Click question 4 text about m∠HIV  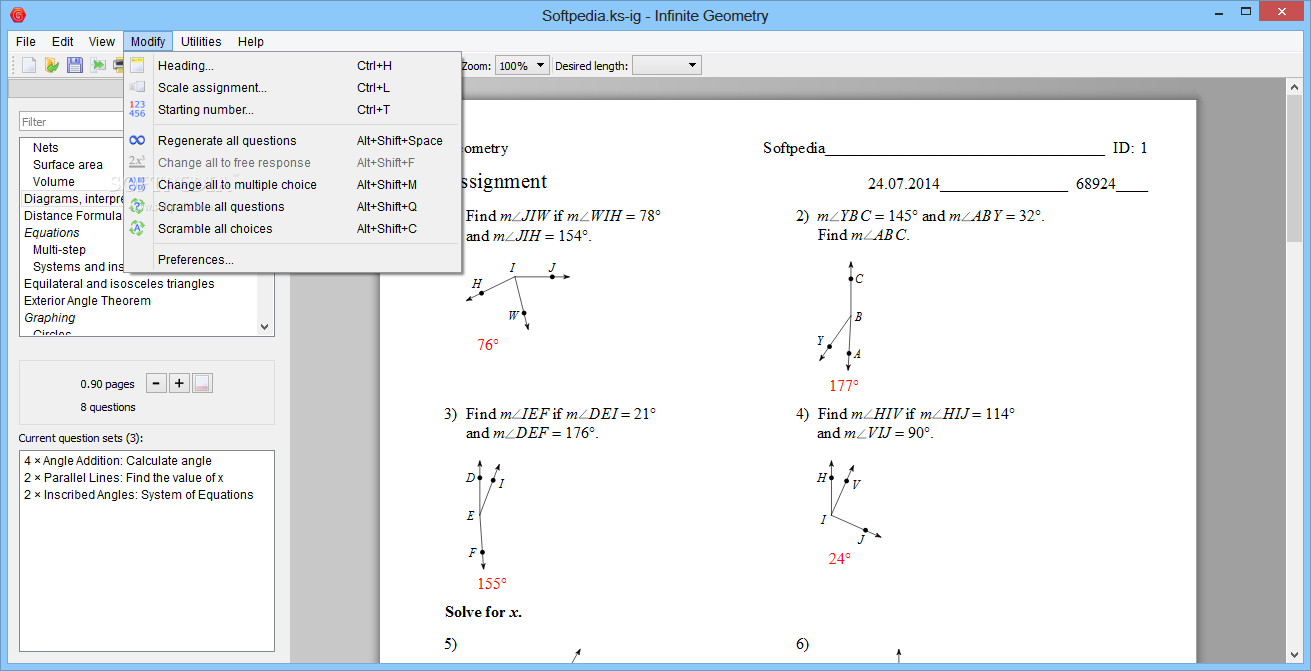(x=916, y=423)
